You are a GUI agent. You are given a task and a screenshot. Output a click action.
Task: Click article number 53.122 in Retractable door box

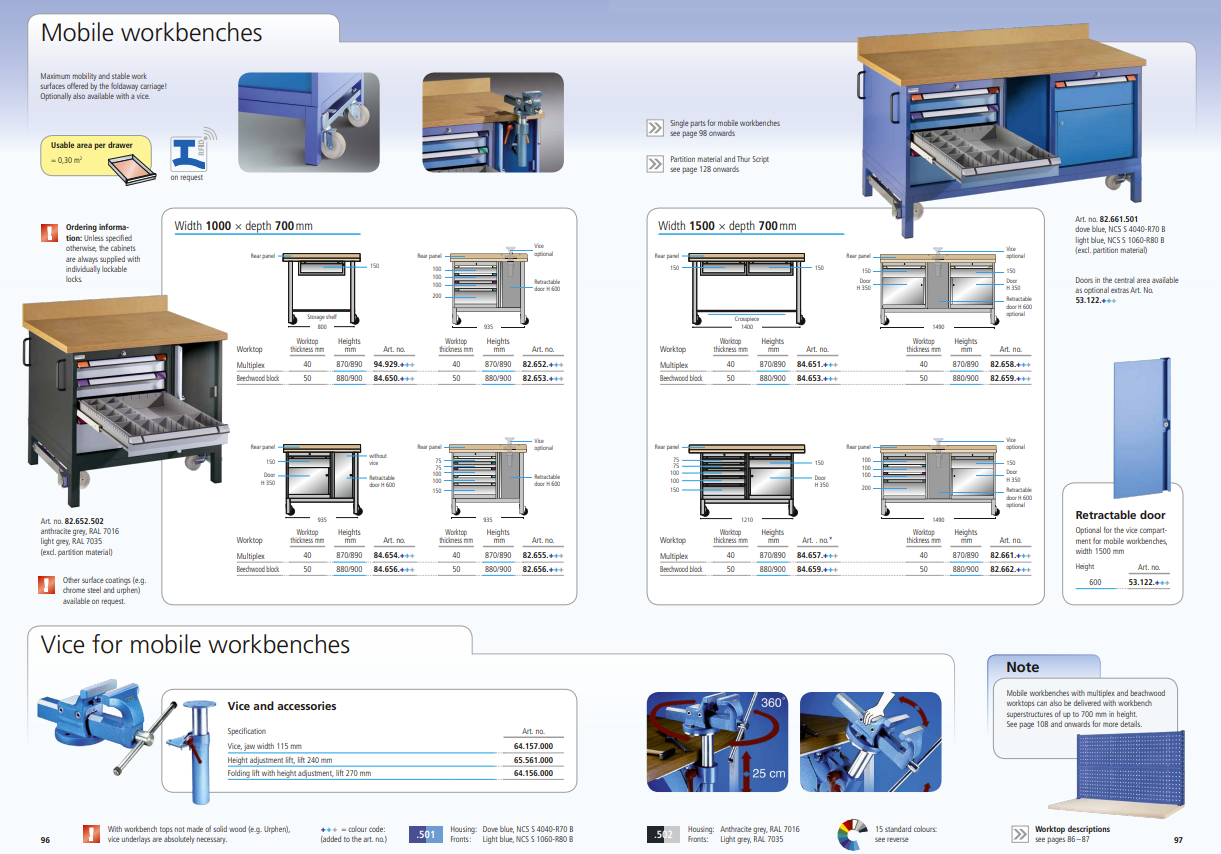click(1148, 581)
